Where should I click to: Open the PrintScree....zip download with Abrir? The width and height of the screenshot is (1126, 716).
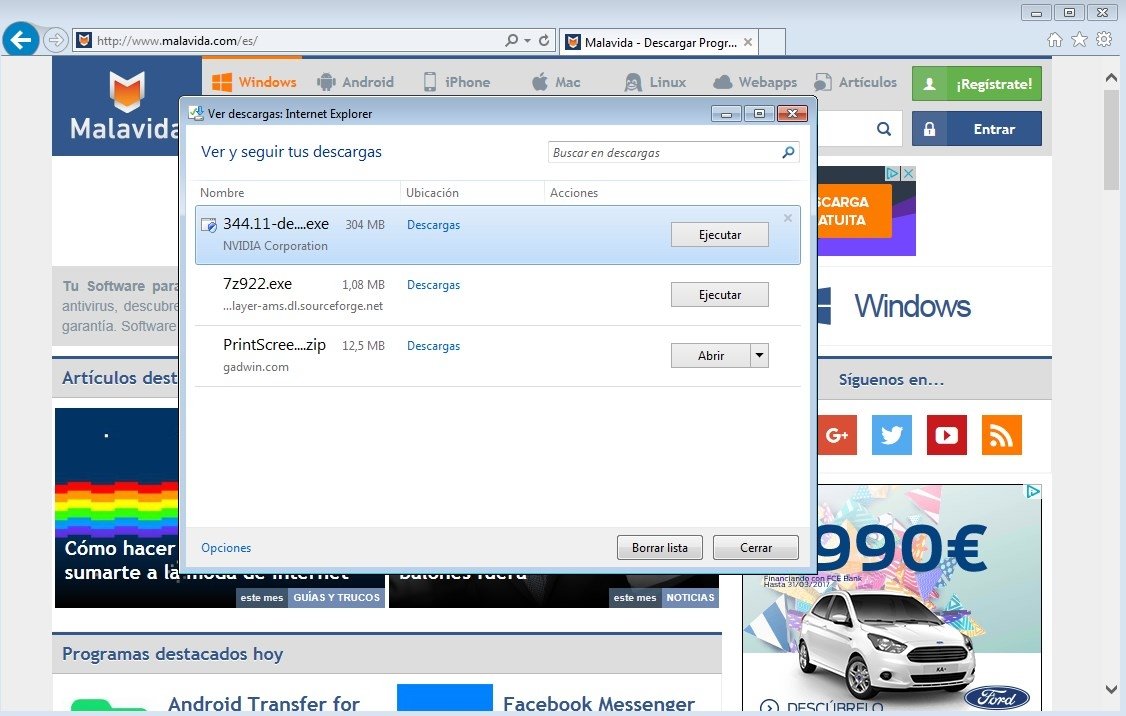coord(711,355)
